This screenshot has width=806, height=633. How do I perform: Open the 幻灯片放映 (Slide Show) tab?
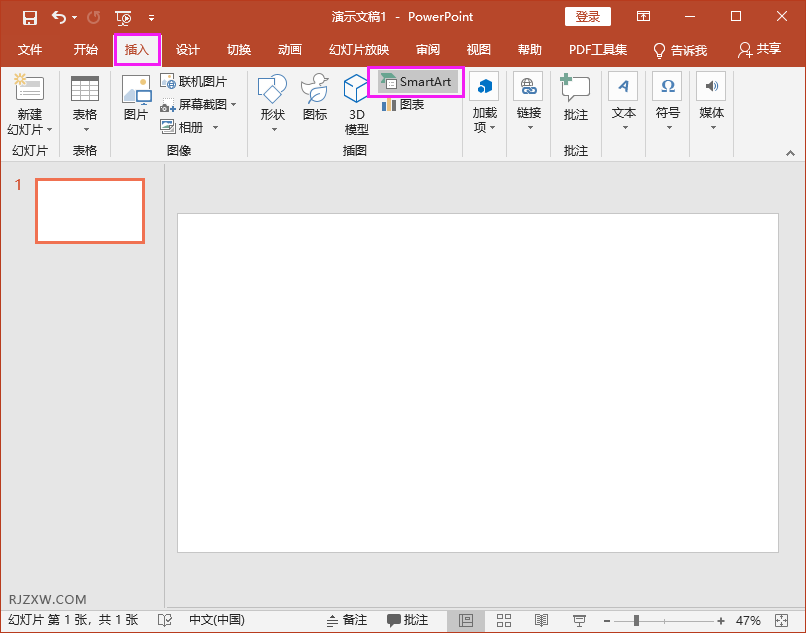360,49
